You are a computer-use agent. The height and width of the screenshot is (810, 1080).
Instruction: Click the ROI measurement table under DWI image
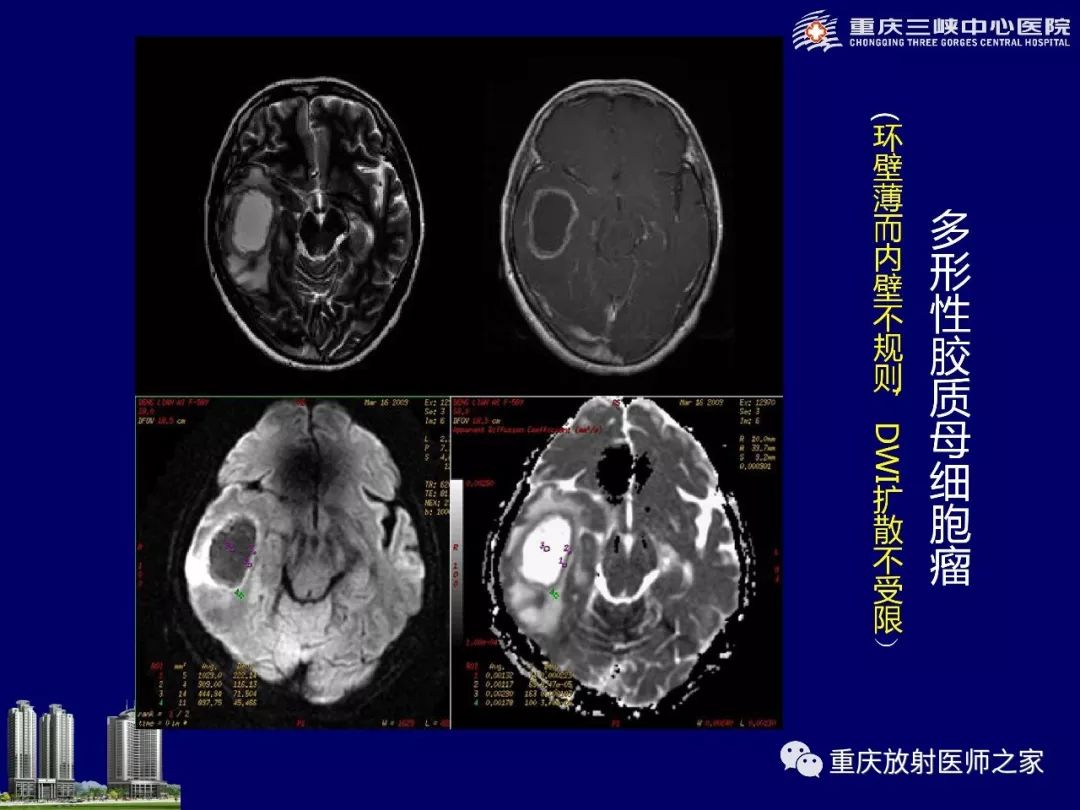point(205,685)
